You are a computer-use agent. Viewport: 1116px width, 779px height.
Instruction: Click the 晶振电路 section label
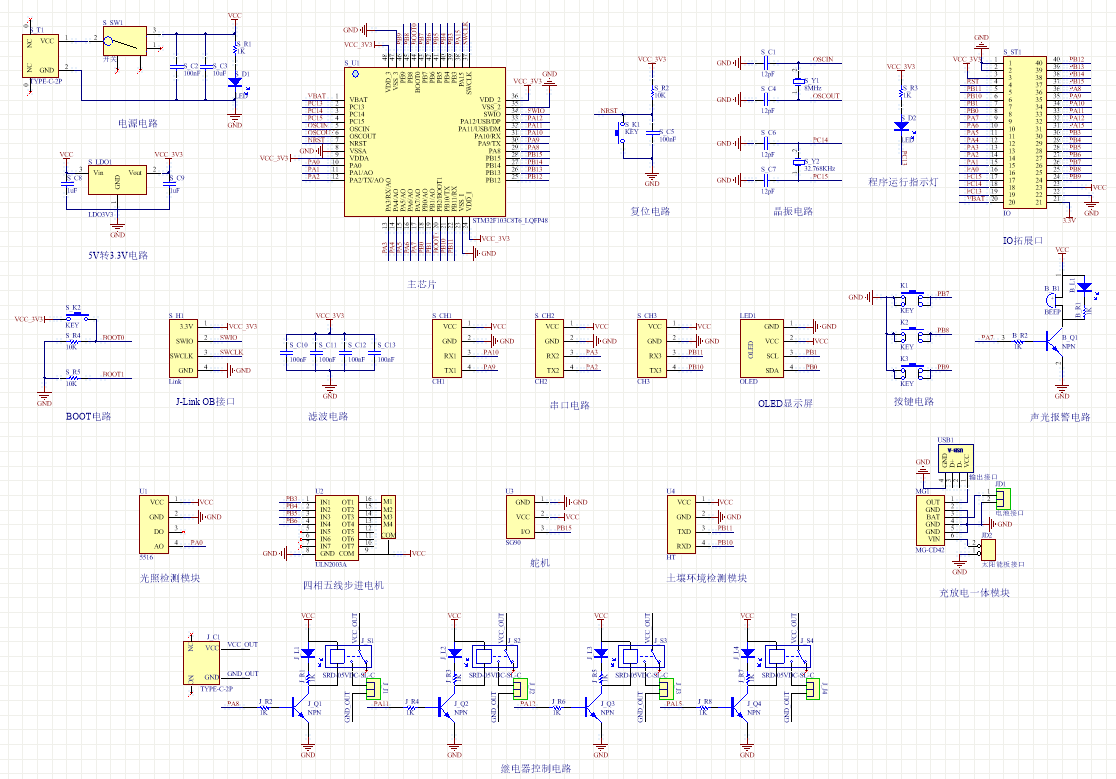794,211
